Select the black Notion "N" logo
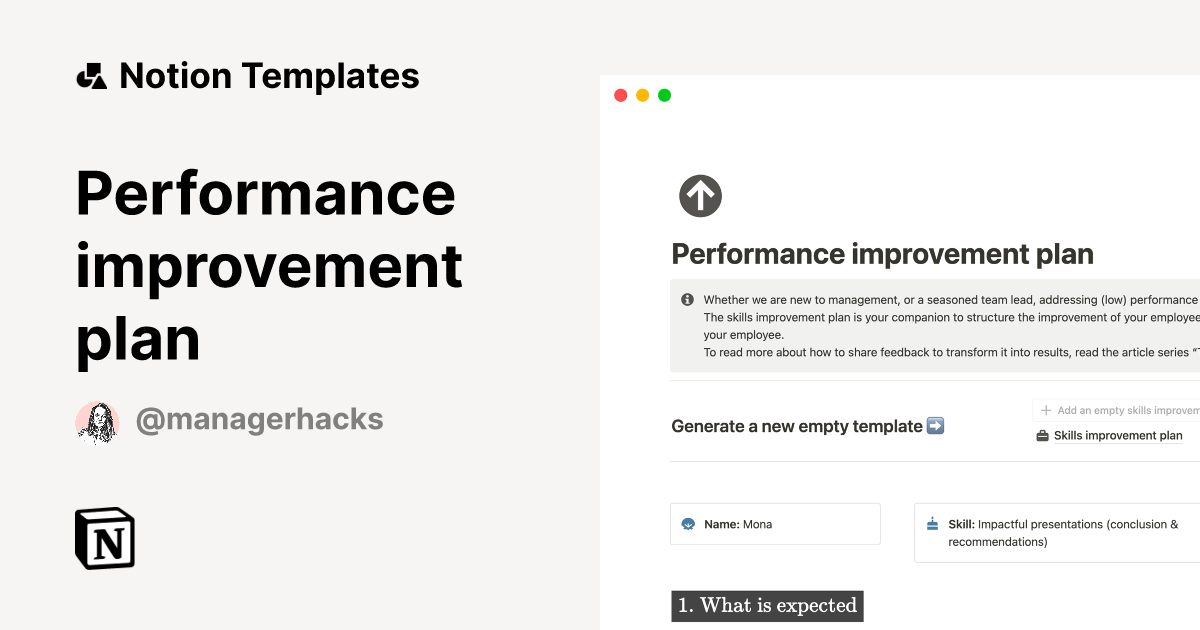 tap(104, 539)
